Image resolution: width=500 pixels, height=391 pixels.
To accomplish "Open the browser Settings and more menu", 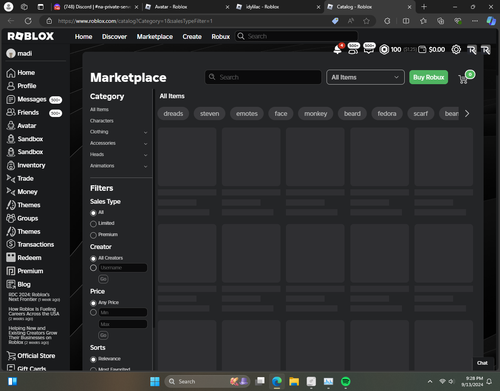I will click(475, 21).
